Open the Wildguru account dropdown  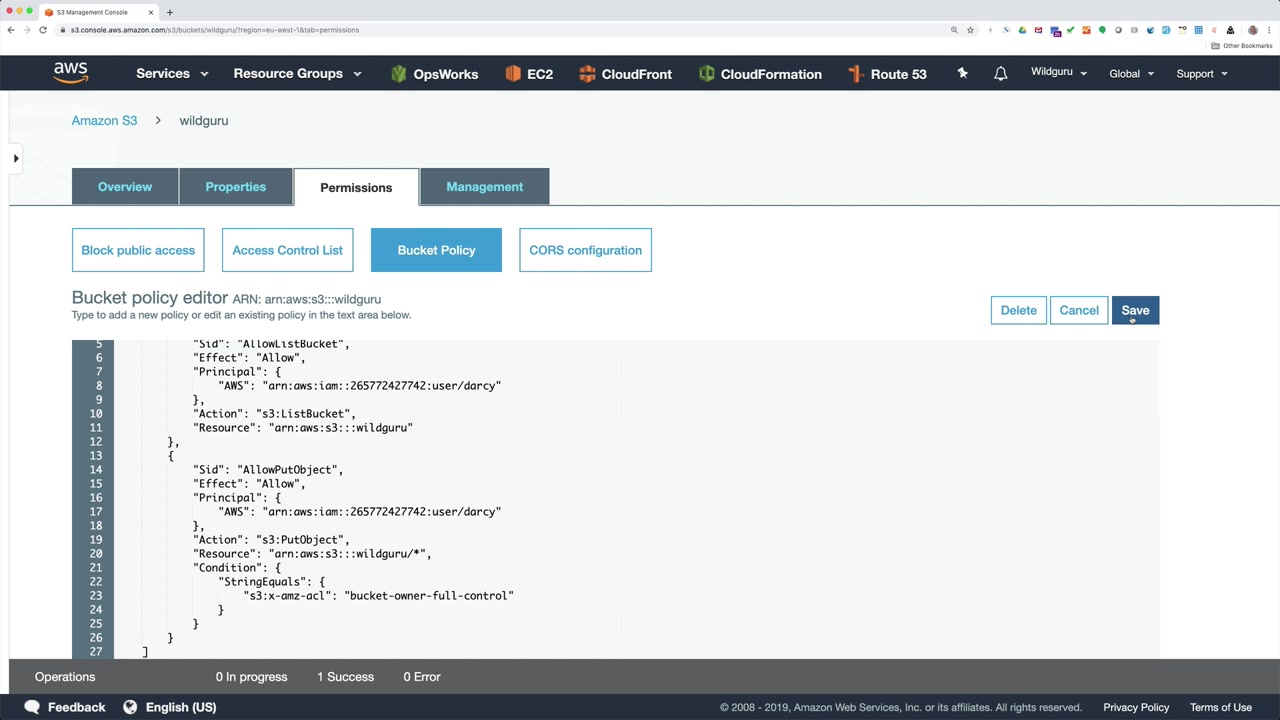tap(1059, 72)
